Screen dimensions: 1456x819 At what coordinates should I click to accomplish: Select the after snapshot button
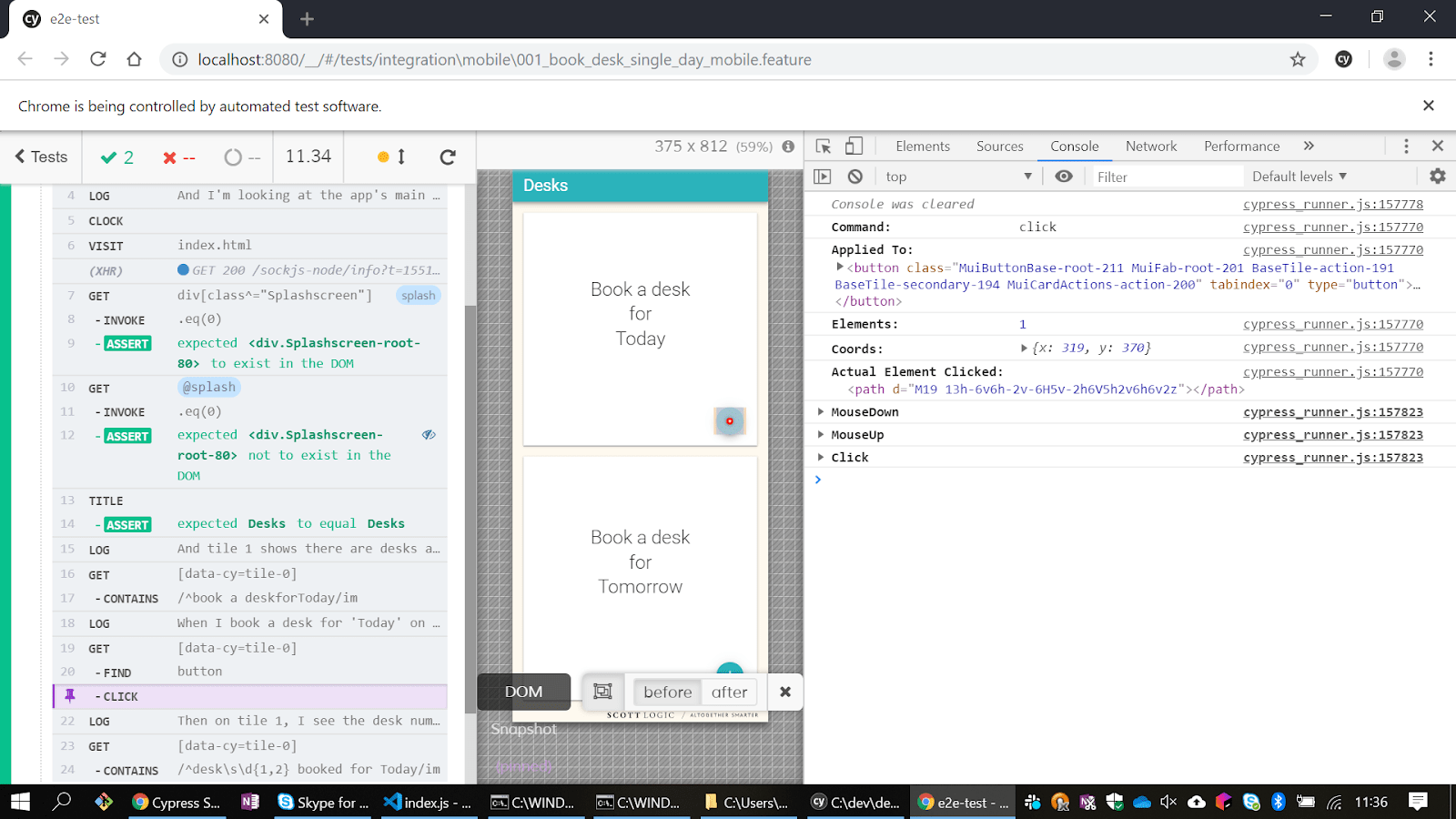[729, 692]
